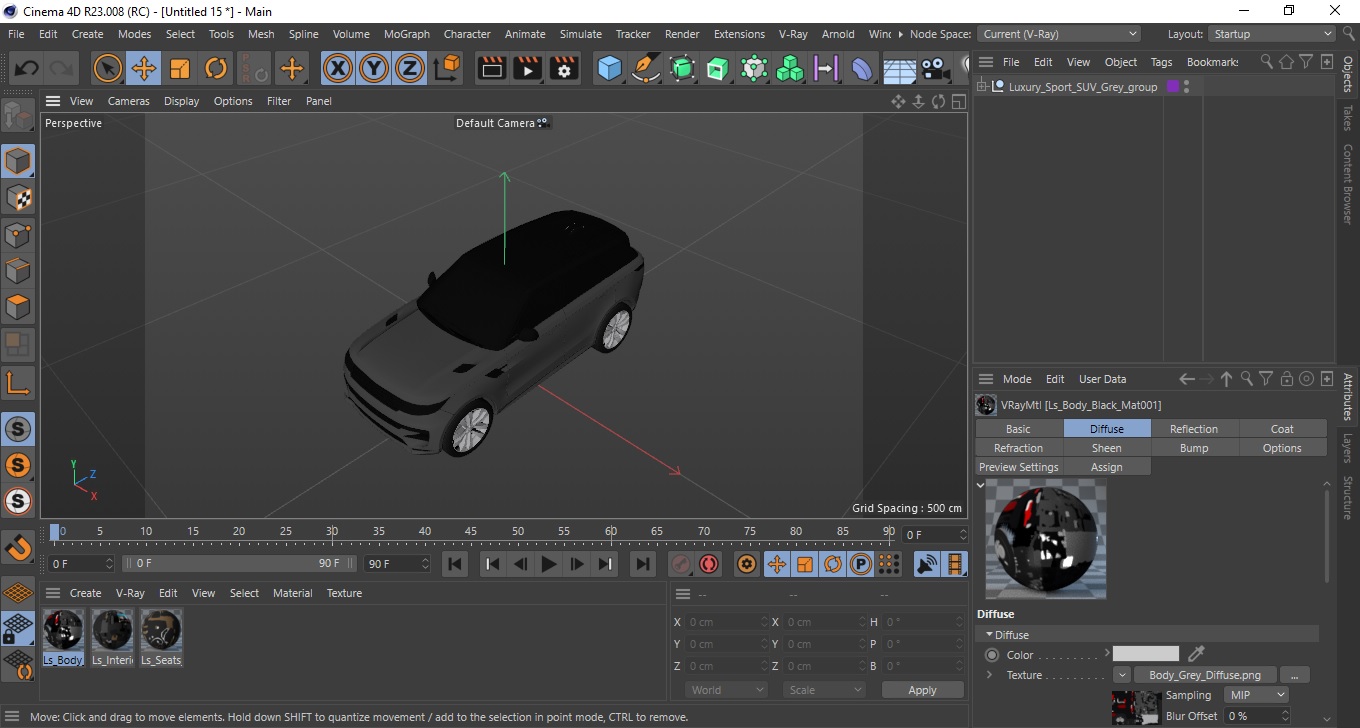Pick color with the eyedropper
The width and height of the screenshot is (1360, 728).
[x=1195, y=654]
